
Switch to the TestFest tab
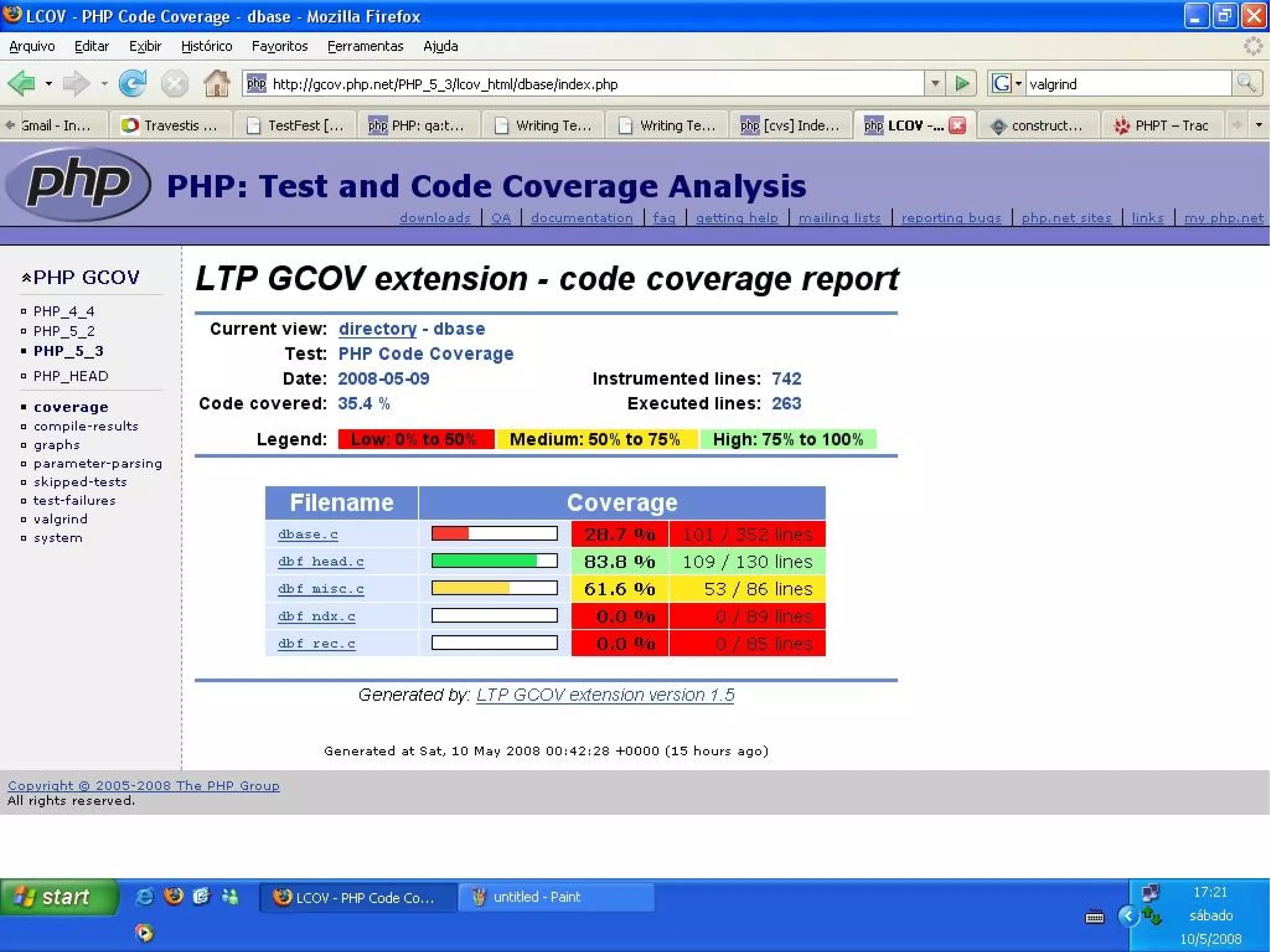pyautogui.click(x=296, y=125)
